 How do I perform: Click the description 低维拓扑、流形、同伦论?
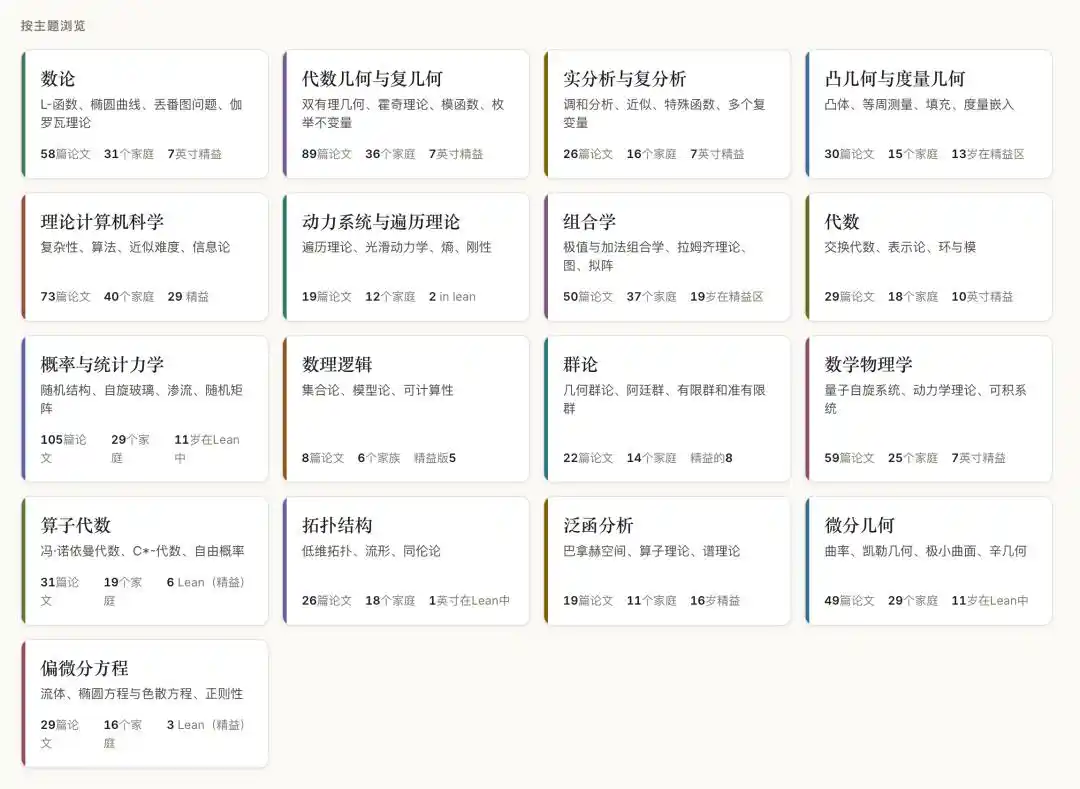click(371, 551)
